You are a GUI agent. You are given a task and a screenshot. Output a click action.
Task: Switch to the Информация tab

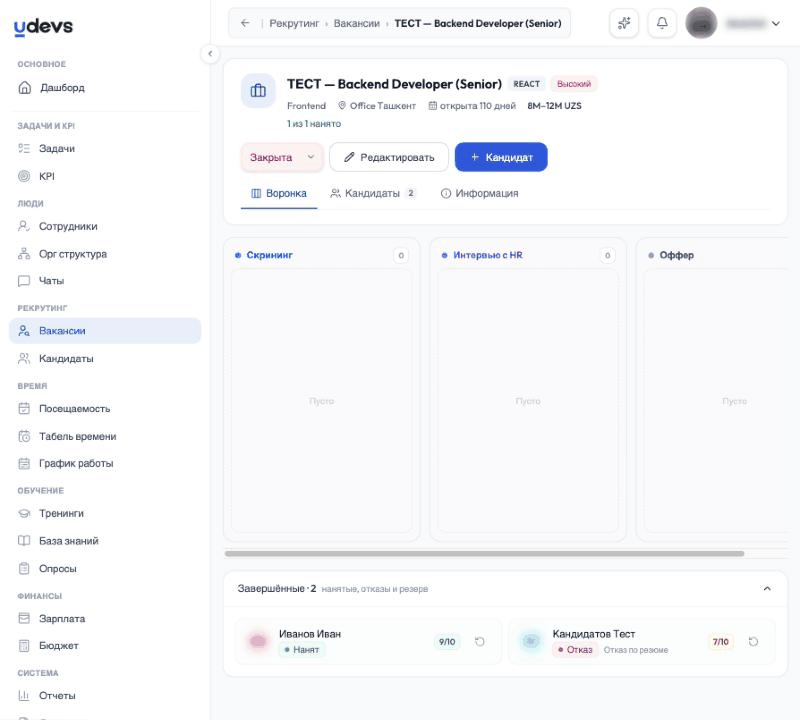click(480, 193)
